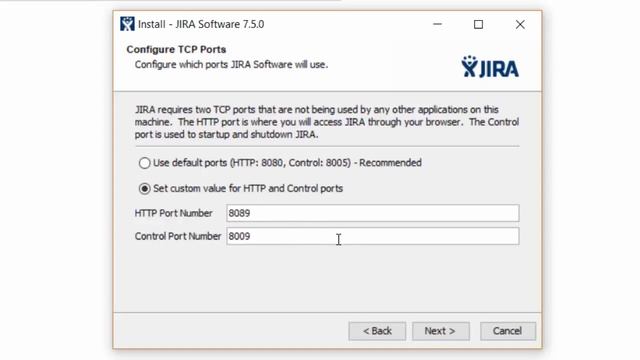Cancel the JIRA installation
640x360 pixels.
[x=507, y=331]
